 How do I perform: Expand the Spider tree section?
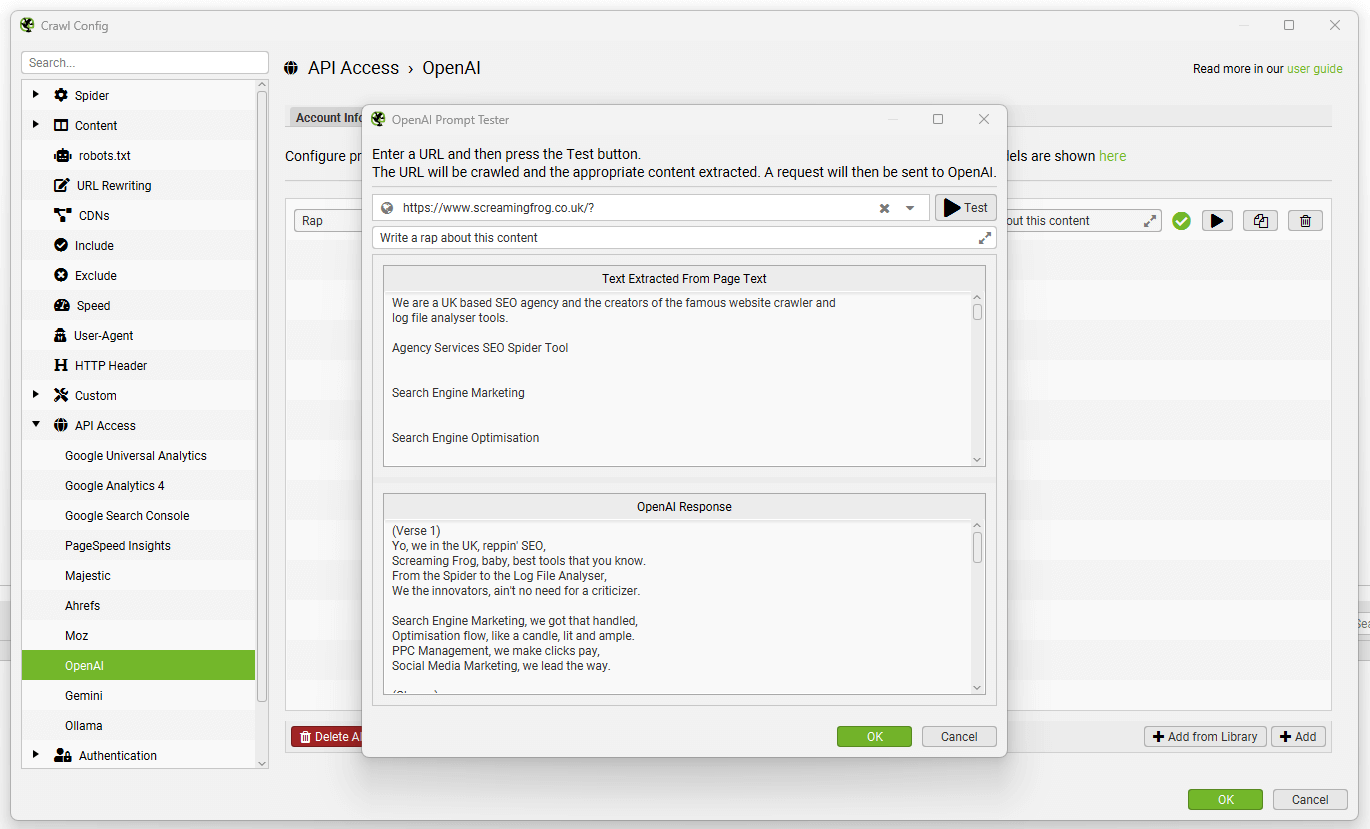[36, 95]
